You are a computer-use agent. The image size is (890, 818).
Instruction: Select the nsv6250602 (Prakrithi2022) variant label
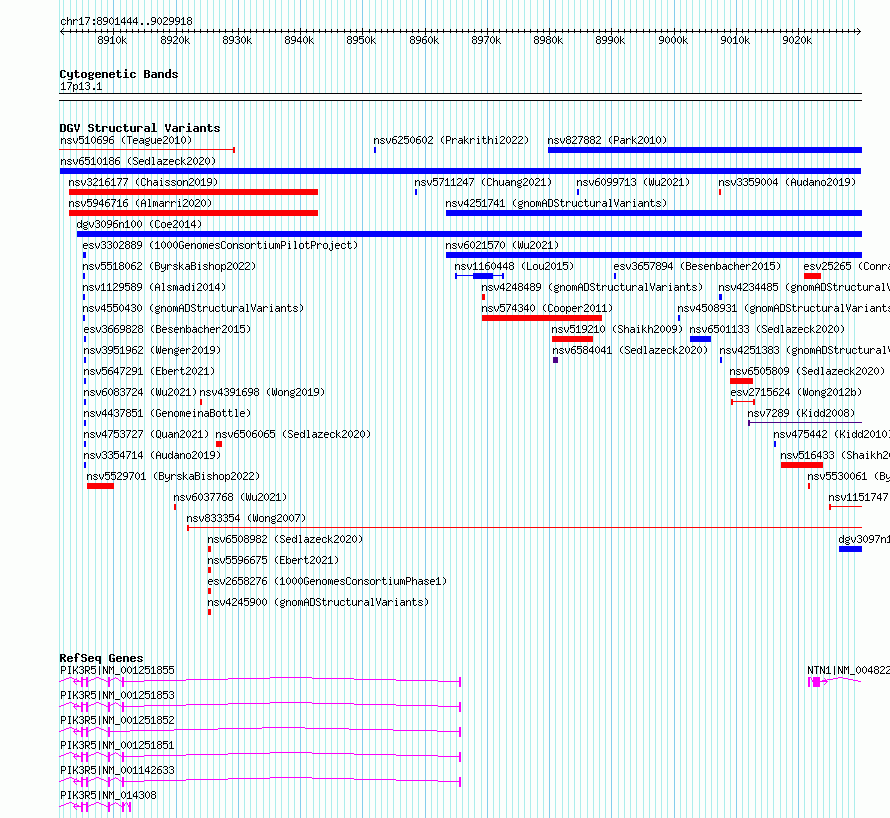[451, 140]
